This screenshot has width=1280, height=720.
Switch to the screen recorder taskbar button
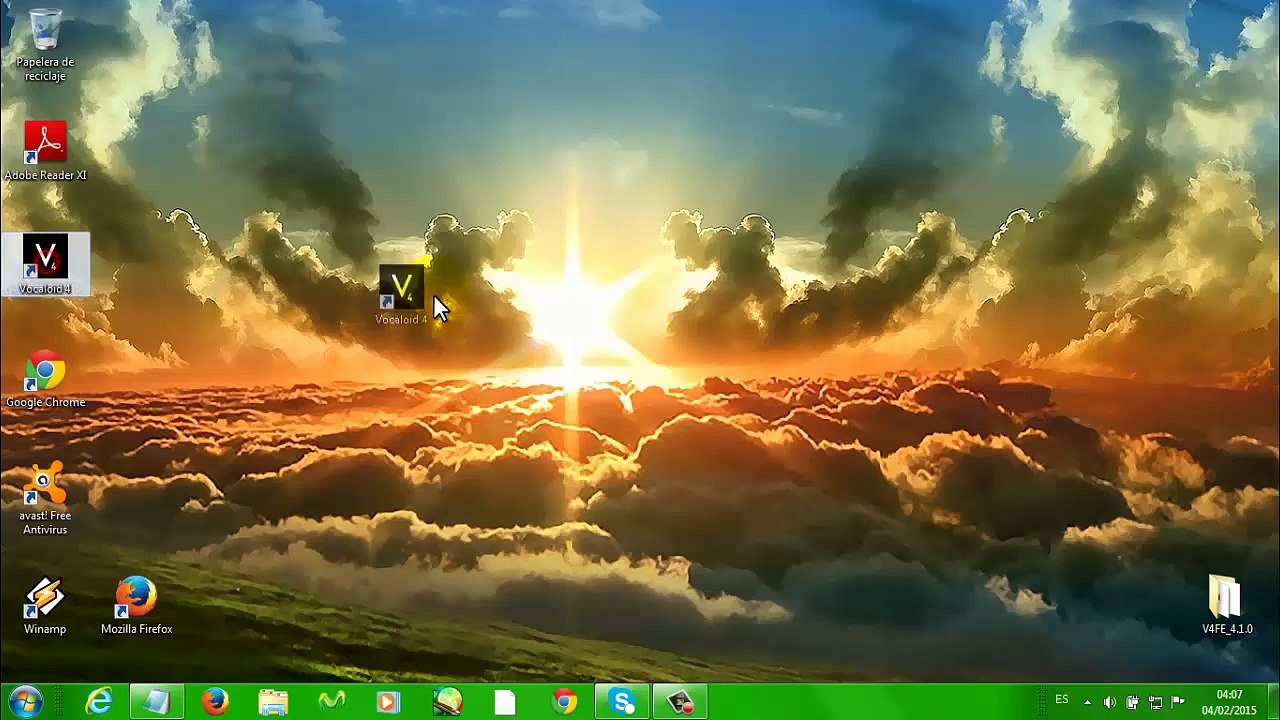680,702
